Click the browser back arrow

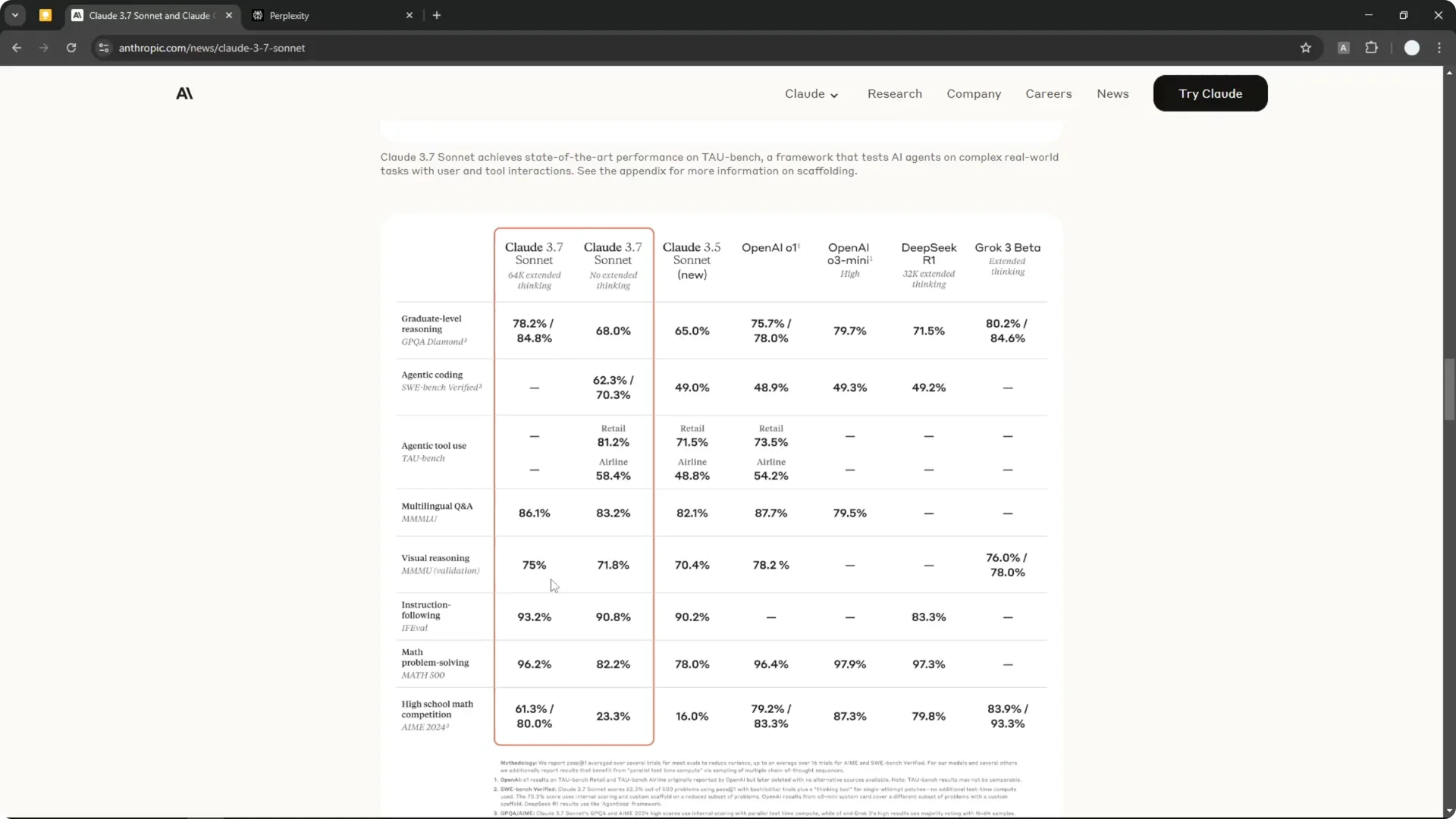pyautogui.click(x=17, y=47)
